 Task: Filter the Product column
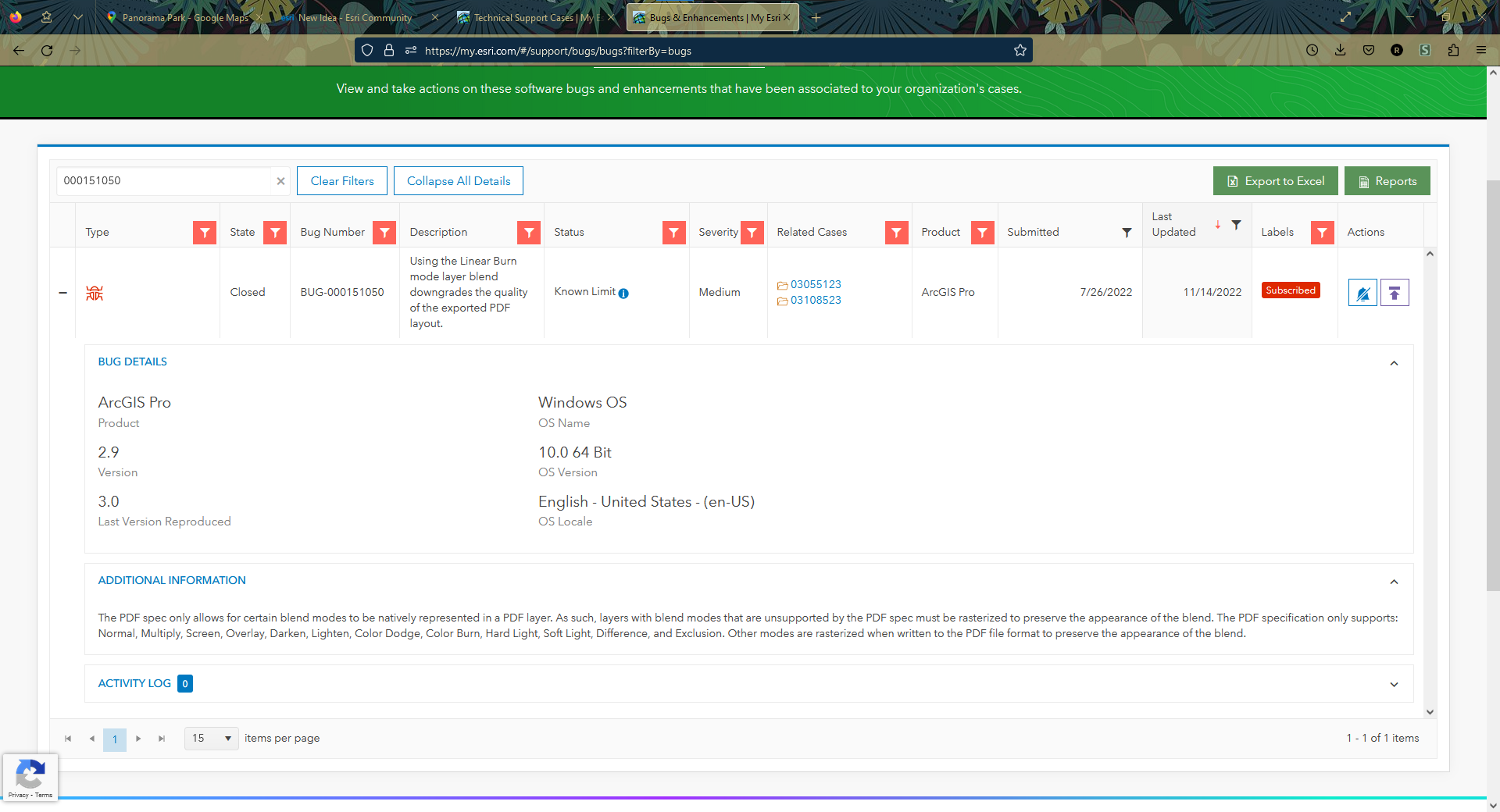tap(982, 233)
